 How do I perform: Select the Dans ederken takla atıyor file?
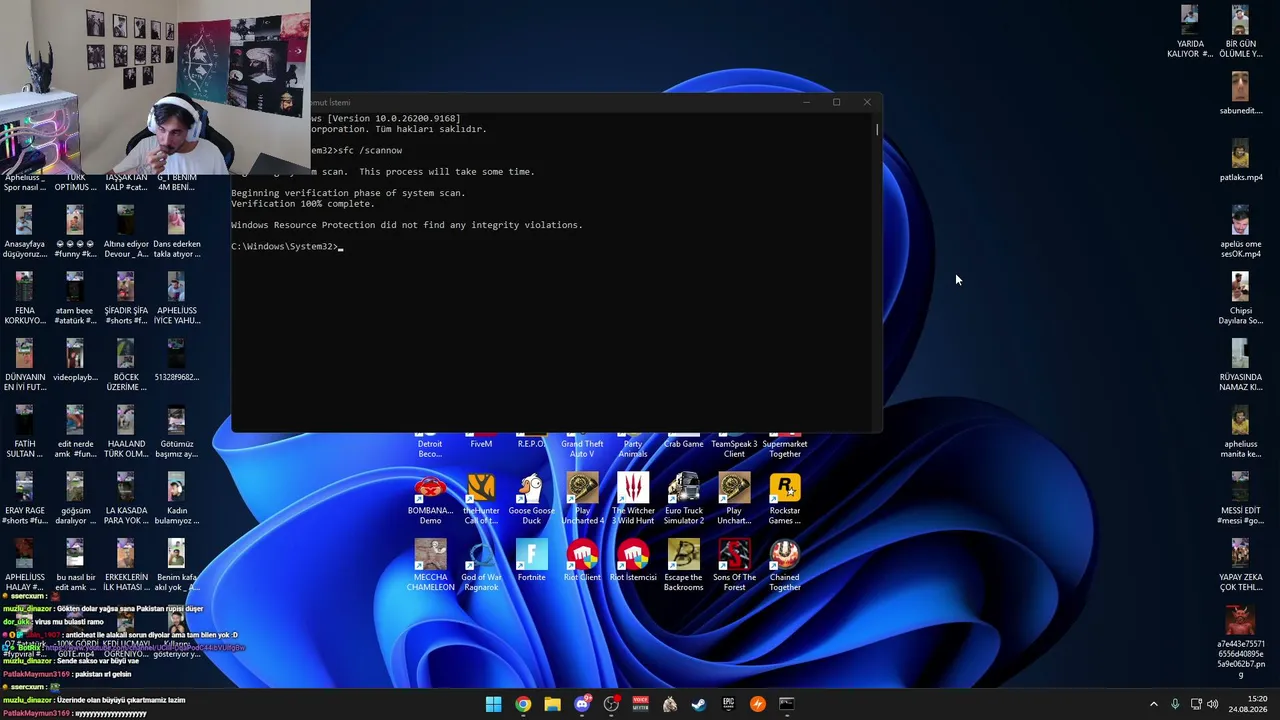[x=176, y=233]
